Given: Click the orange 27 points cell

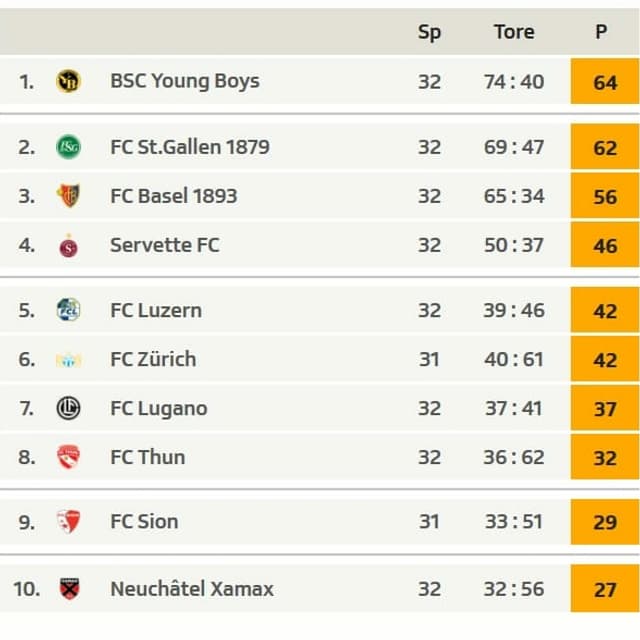Looking at the screenshot, I should coord(605,588).
